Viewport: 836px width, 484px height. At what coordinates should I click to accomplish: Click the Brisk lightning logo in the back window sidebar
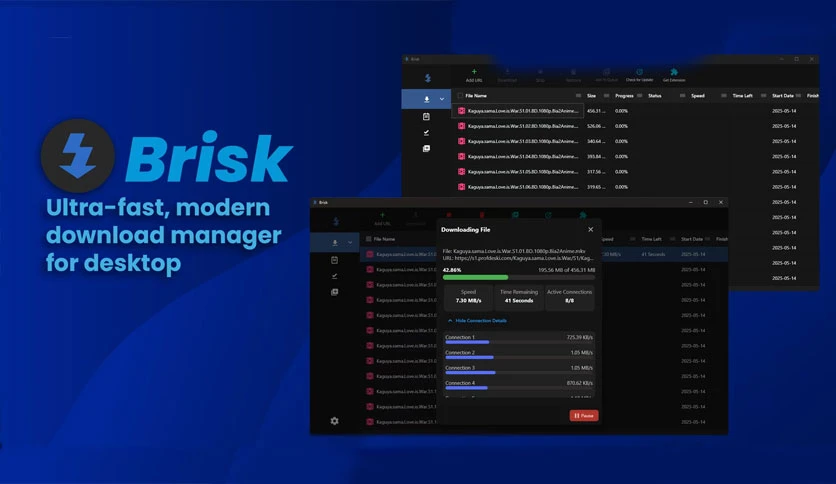coord(428,78)
